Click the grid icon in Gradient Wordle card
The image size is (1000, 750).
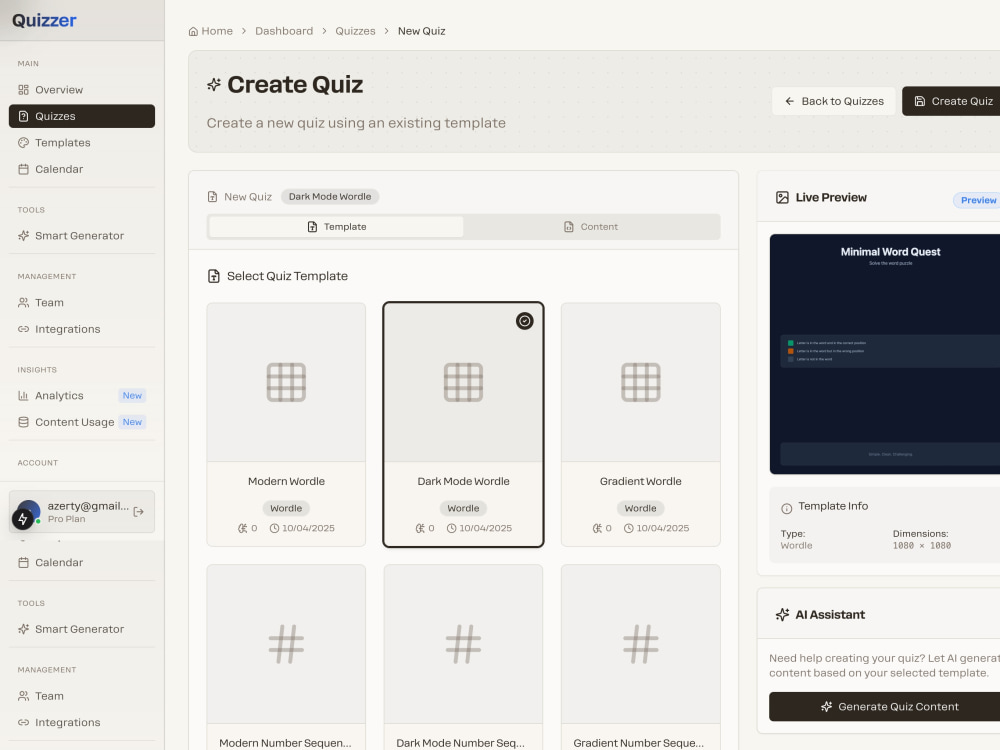(641, 382)
